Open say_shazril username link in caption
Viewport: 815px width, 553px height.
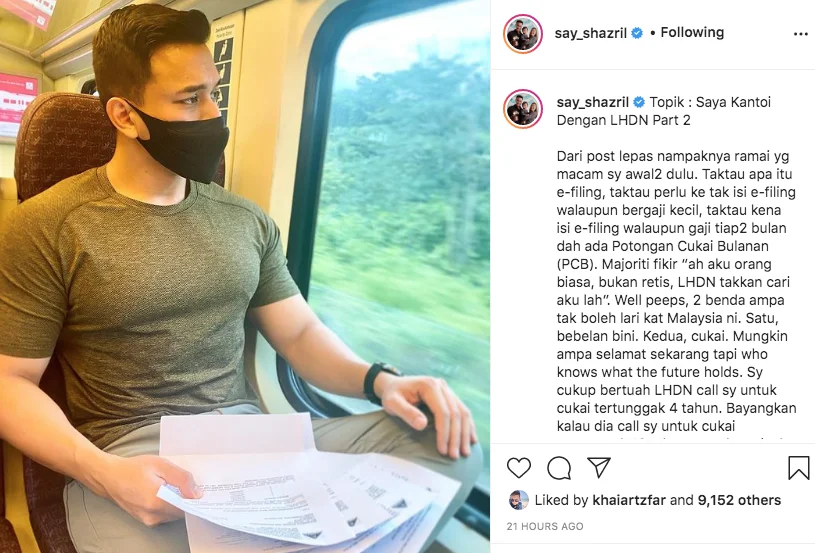click(593, 102)
